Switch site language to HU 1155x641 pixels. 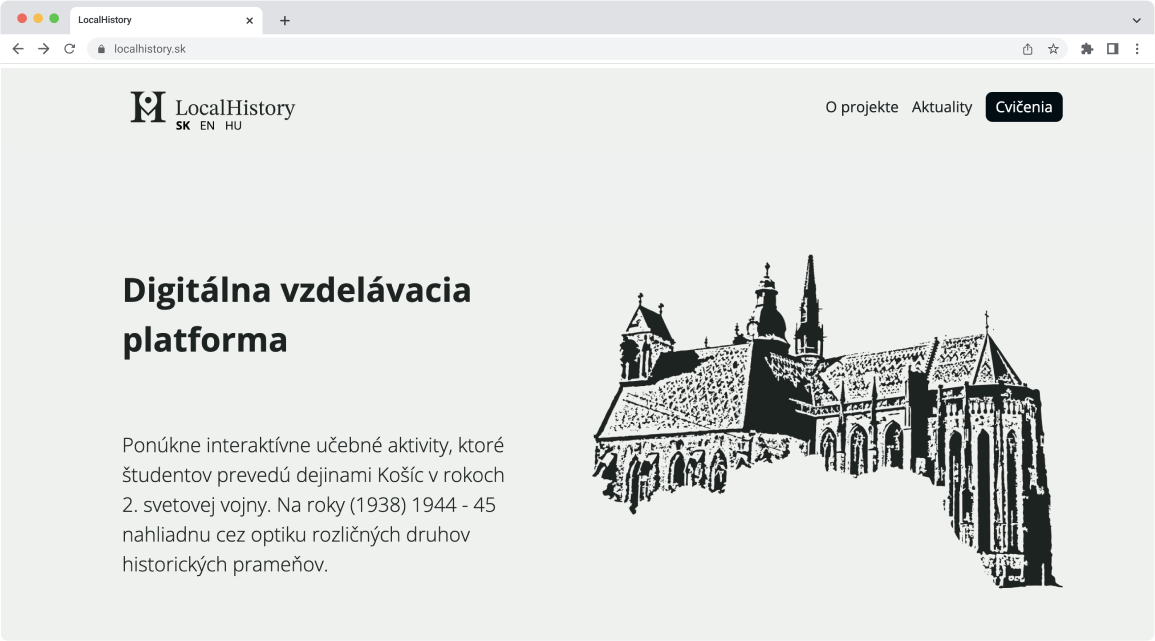pyautogui.click(x=233, y=126)
